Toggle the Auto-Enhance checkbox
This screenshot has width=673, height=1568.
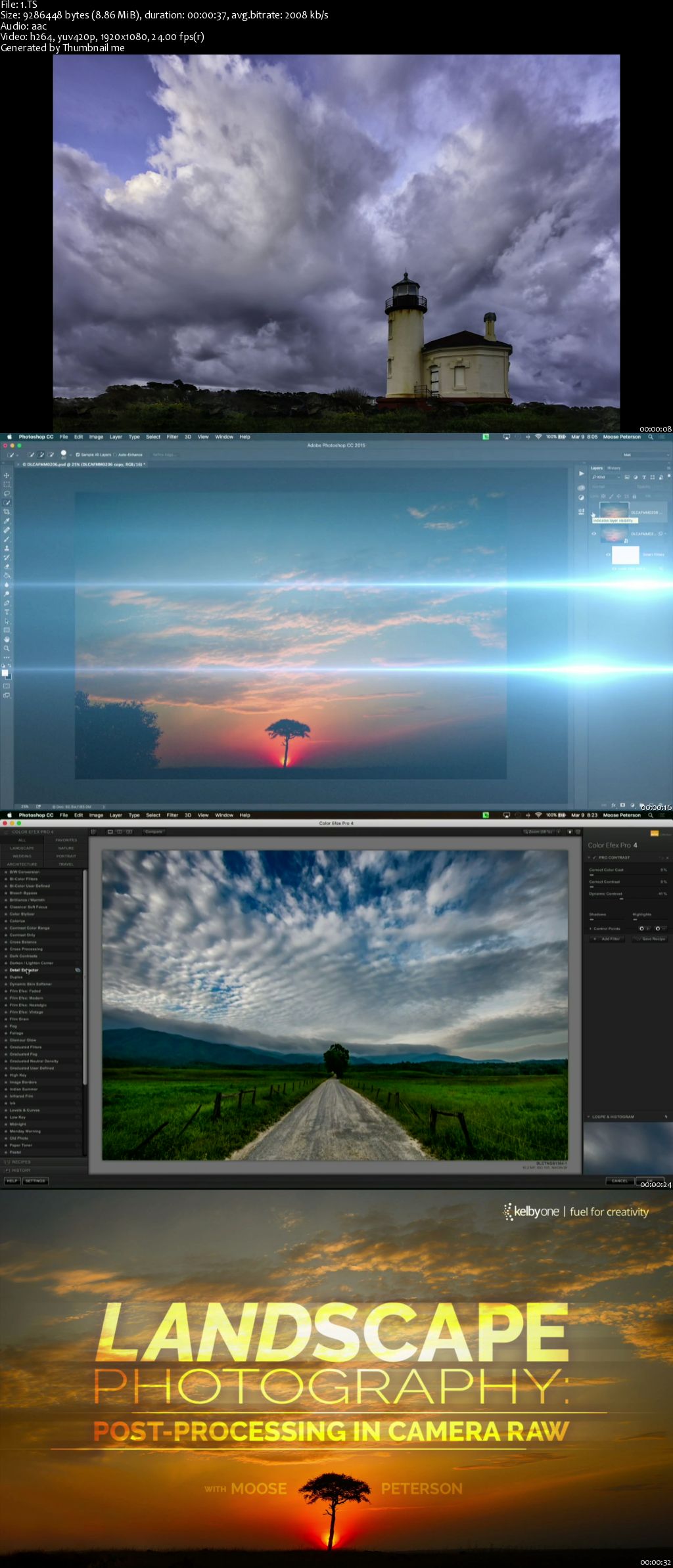click(x=116, y=455)
